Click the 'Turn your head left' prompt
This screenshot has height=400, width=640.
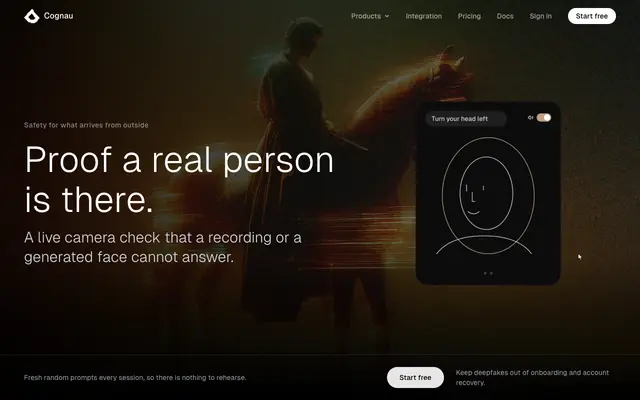[466, 119]
